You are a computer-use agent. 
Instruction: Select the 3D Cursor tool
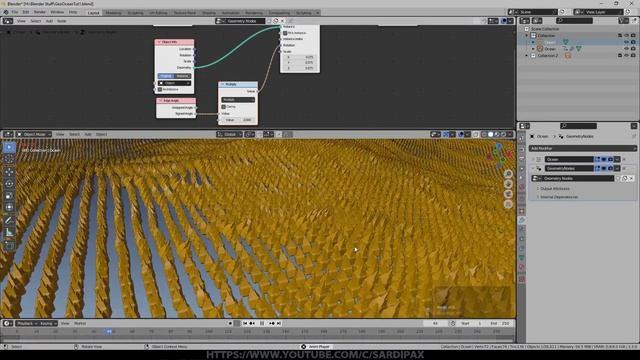click(9, 159)
